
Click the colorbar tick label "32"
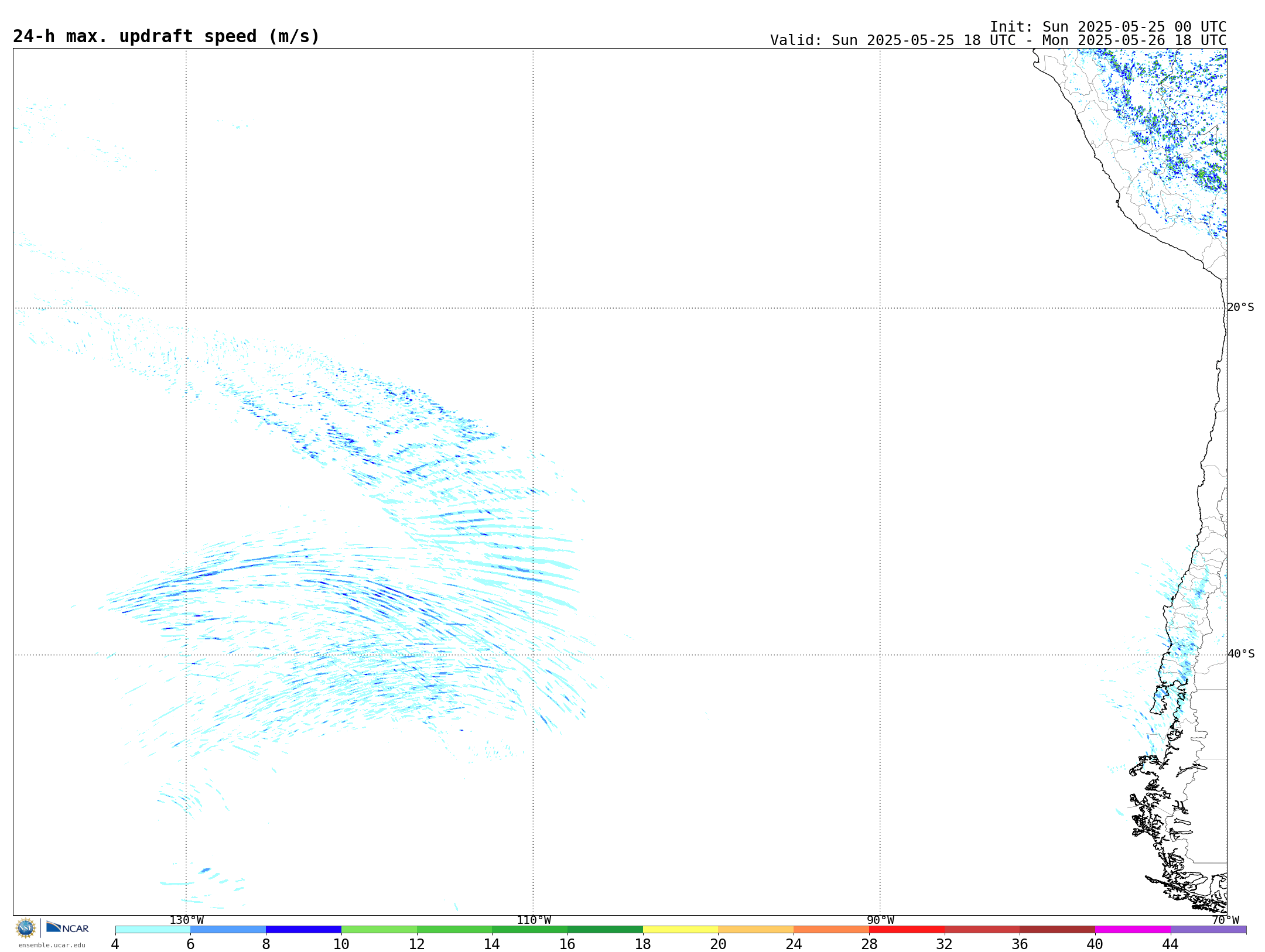(945, 944)
